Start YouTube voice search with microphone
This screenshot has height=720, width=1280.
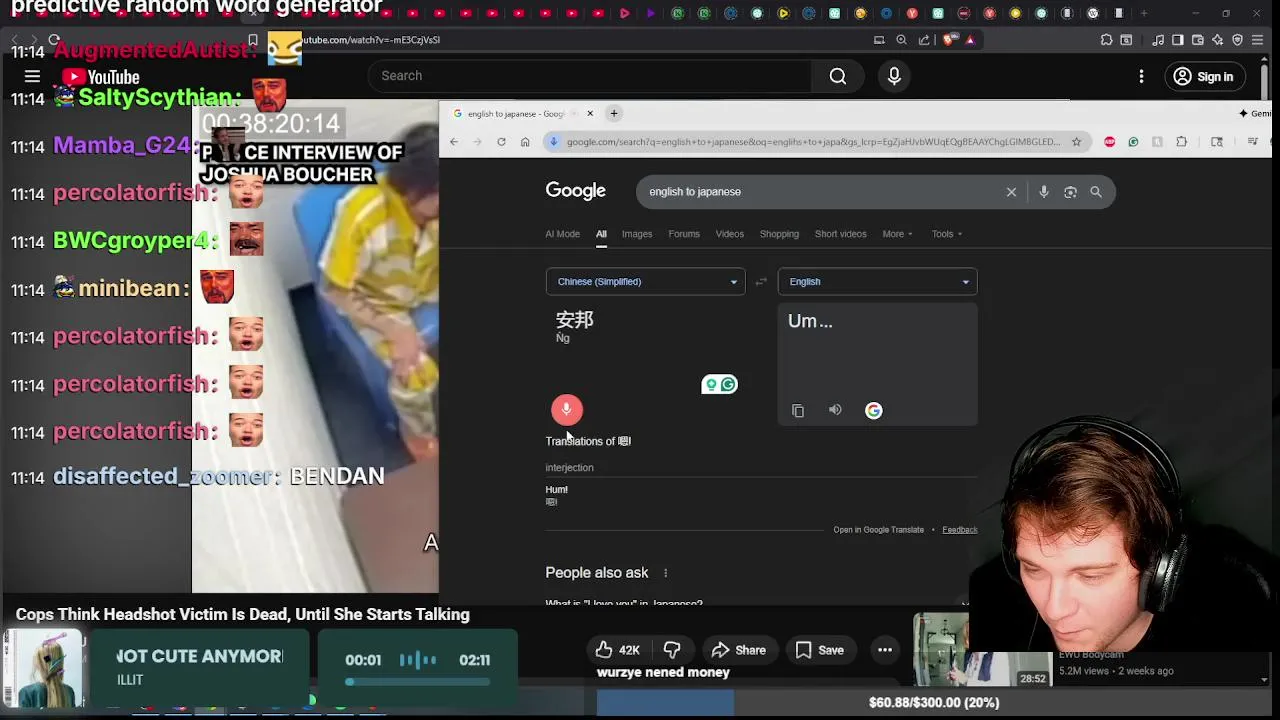coord(894,76)
